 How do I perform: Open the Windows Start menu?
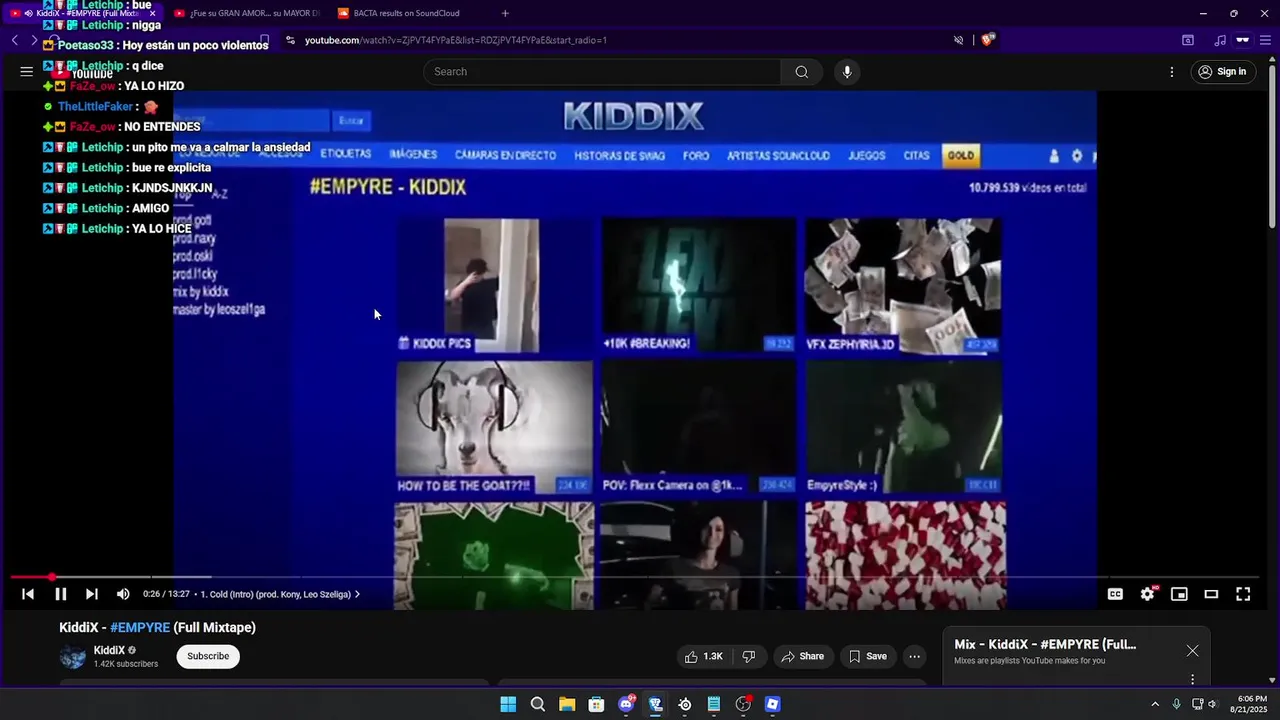508,704
